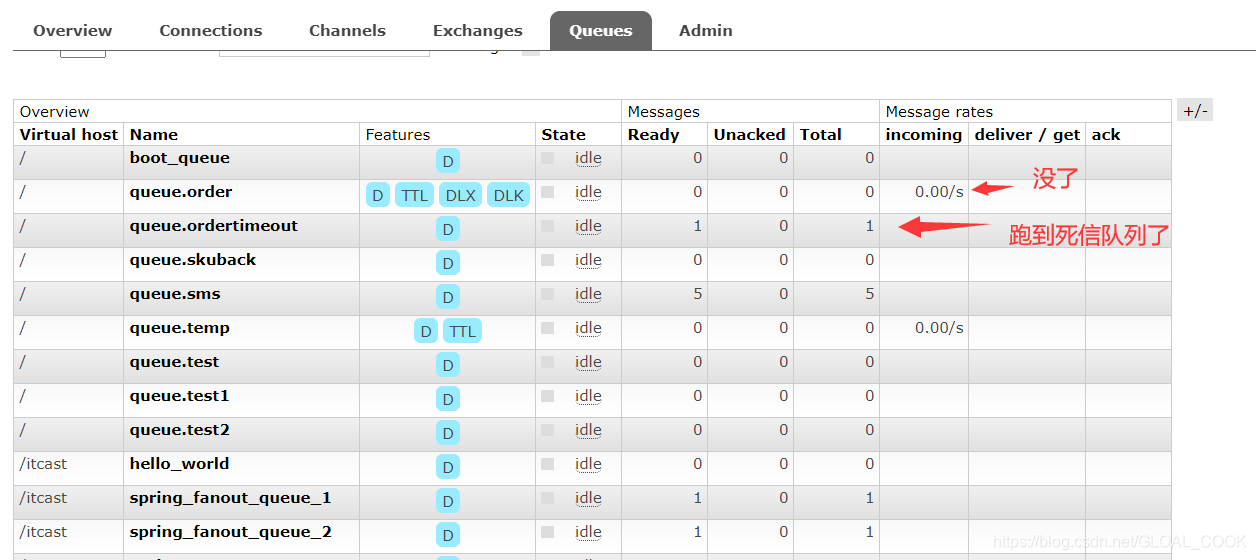This screenshot has height=560, width=1256.
Task: Click the state indicator square of hello_world
Action: click(x=547, y=464)
